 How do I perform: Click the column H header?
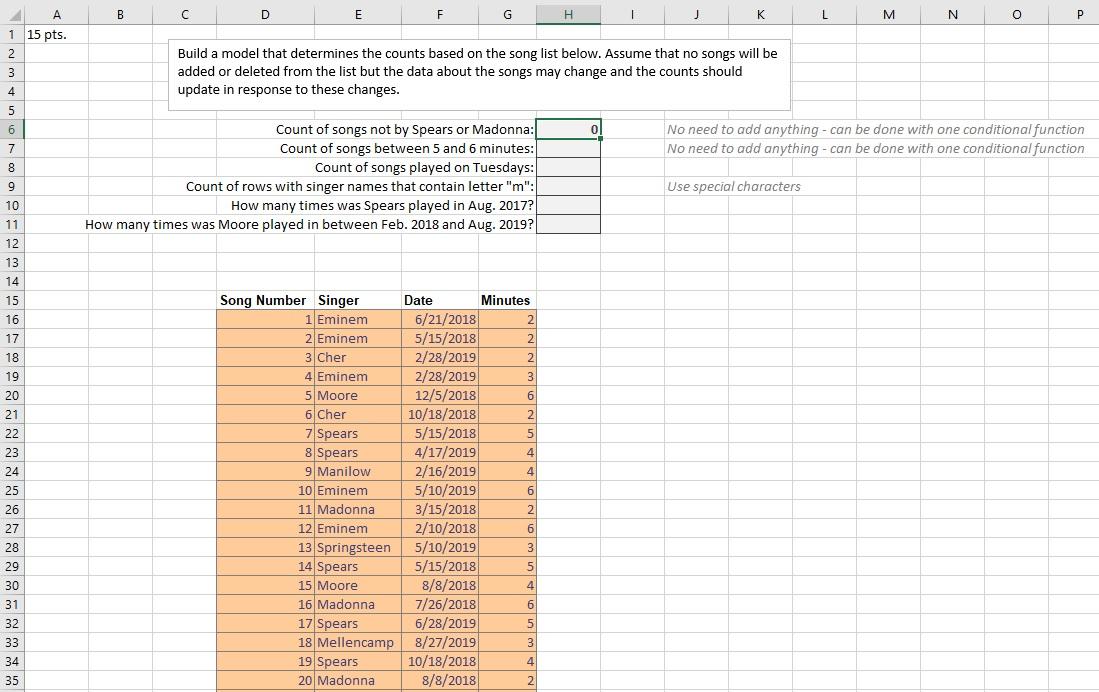click(568, 14)
